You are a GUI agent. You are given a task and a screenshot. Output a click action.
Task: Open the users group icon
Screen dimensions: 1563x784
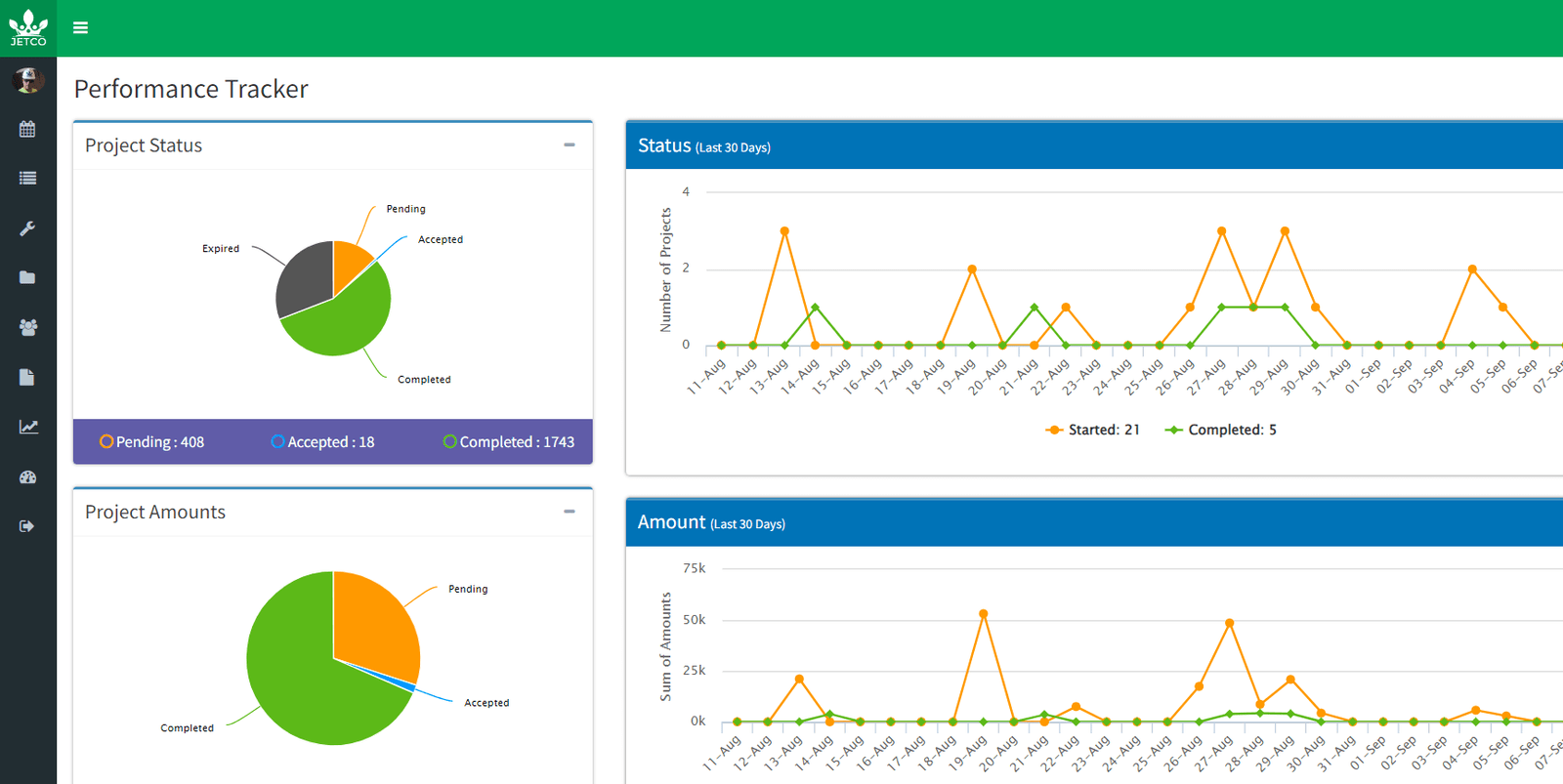pyautogui.click(x=27, y=328)
